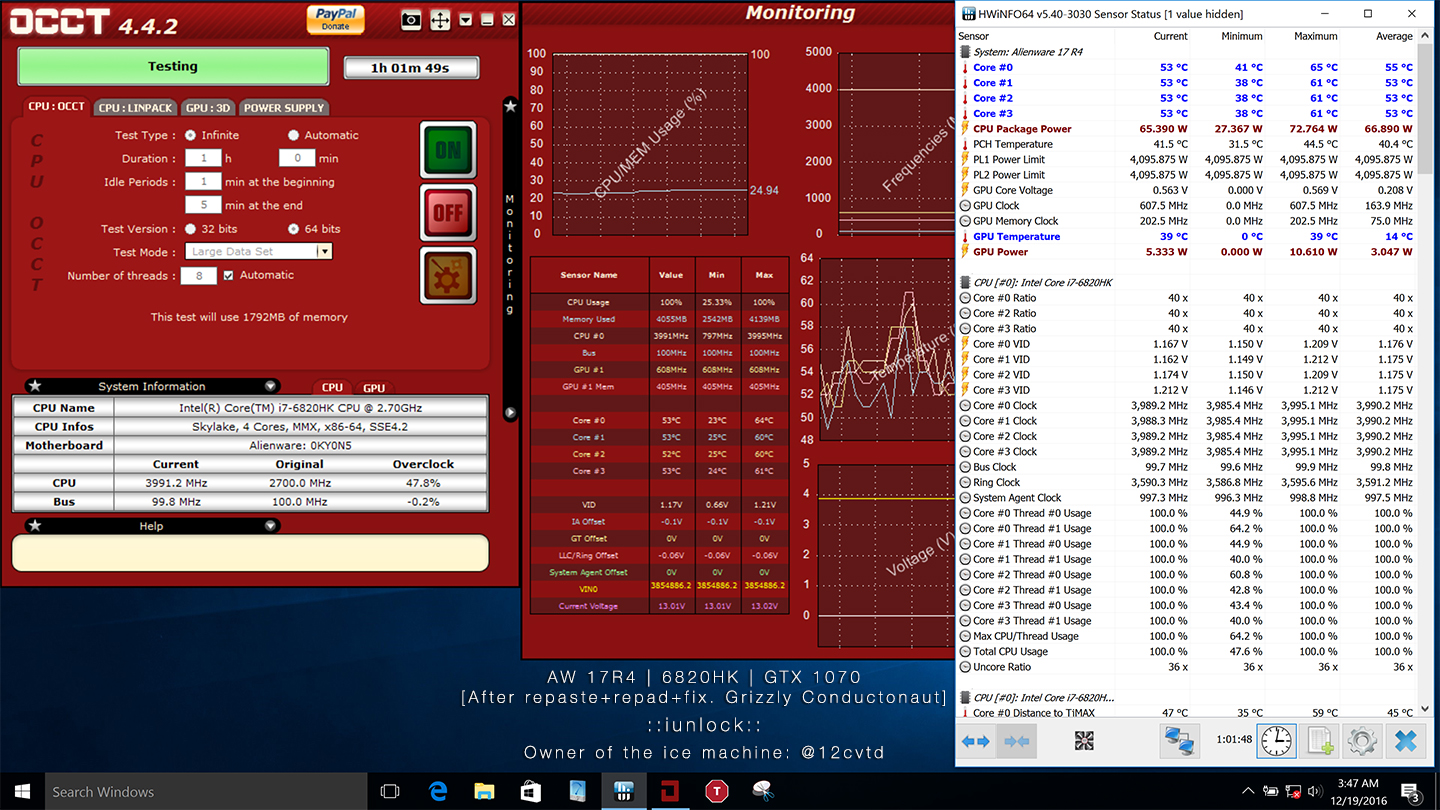Click the star icon beside System Information
The height and width of the screenshot is (810, 1440).
(x=35, y=386)
